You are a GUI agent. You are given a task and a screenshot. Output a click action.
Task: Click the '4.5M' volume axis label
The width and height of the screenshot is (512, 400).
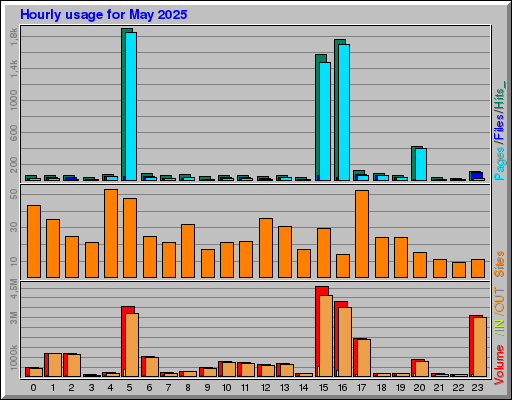14,290
